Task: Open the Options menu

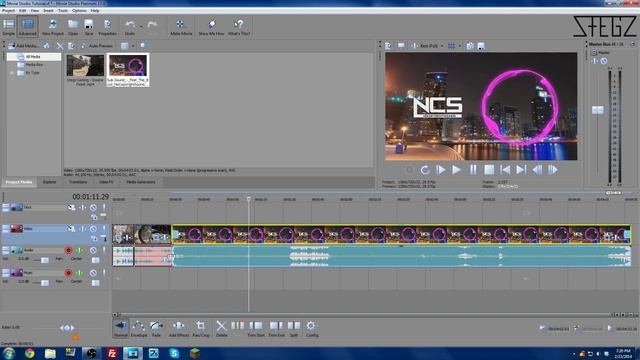Action: 79,11
